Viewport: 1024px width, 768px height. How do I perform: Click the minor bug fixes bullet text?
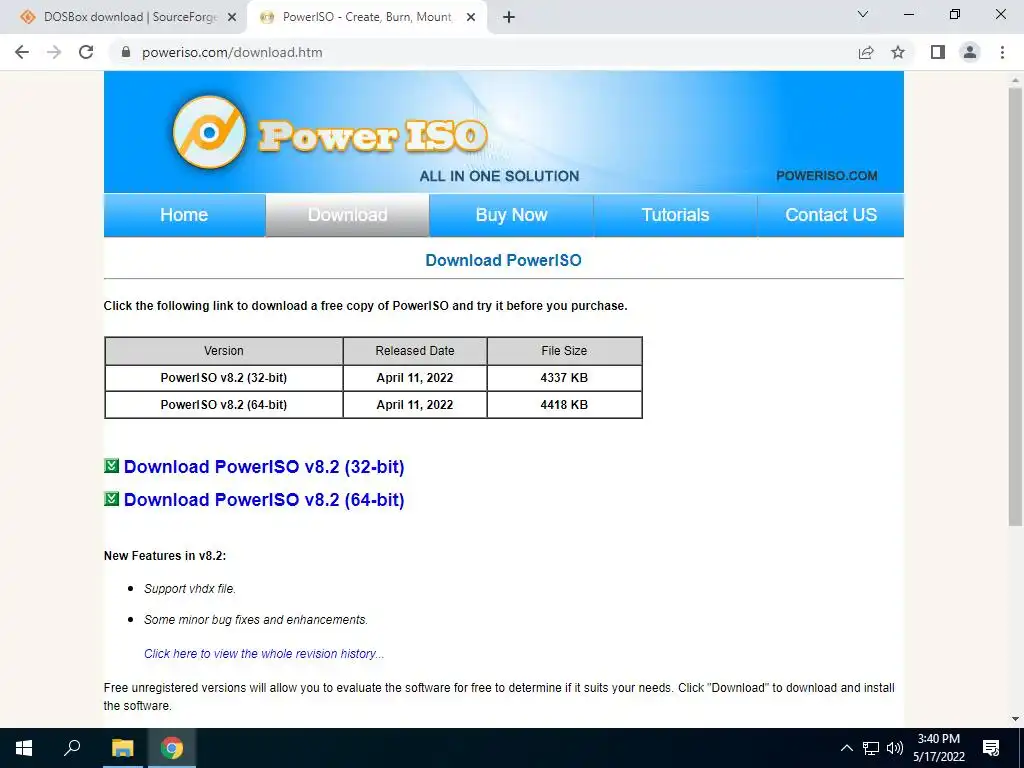pyautogui.click(x=256, y=620)
